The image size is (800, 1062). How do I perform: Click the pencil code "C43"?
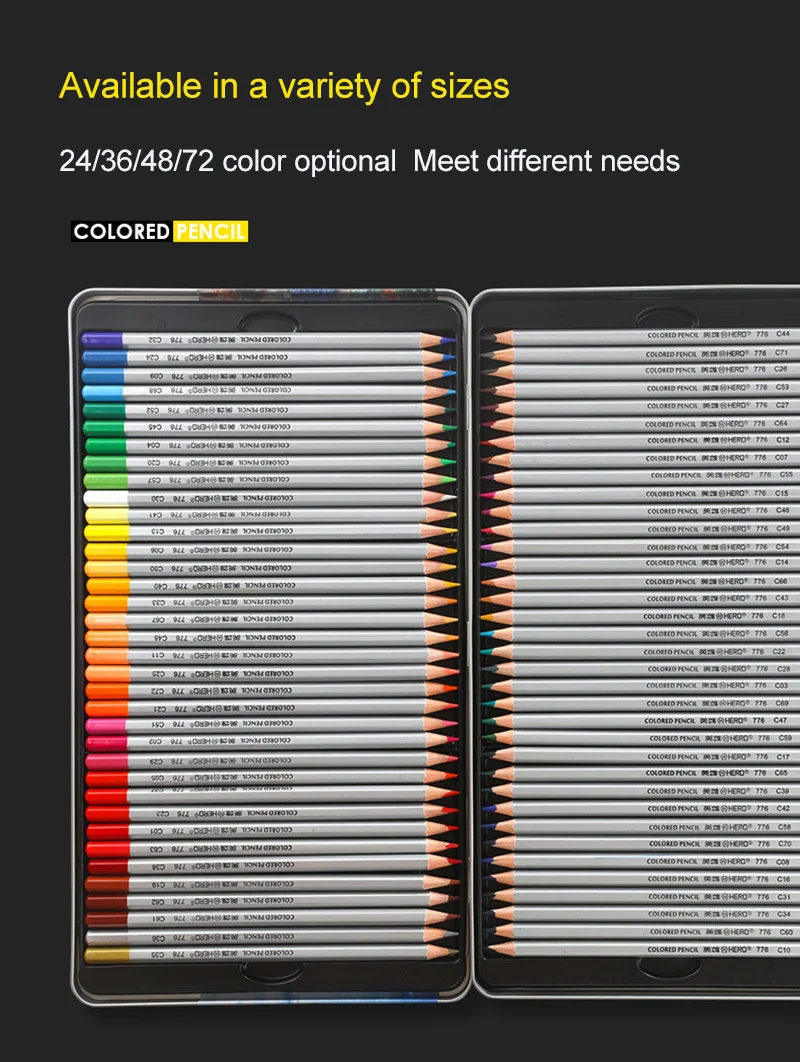tap(782, 598)
